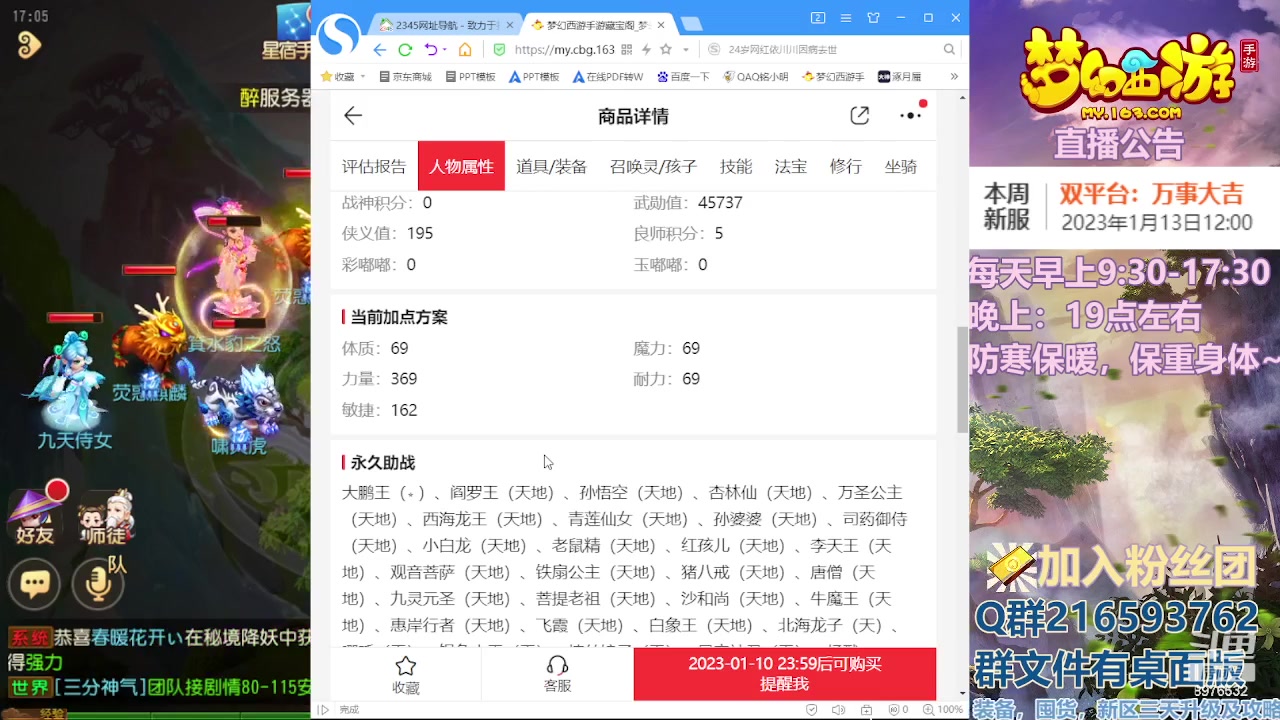Contact 客服 via the headset icon
1280x720 pixels.
coord(557,675)
